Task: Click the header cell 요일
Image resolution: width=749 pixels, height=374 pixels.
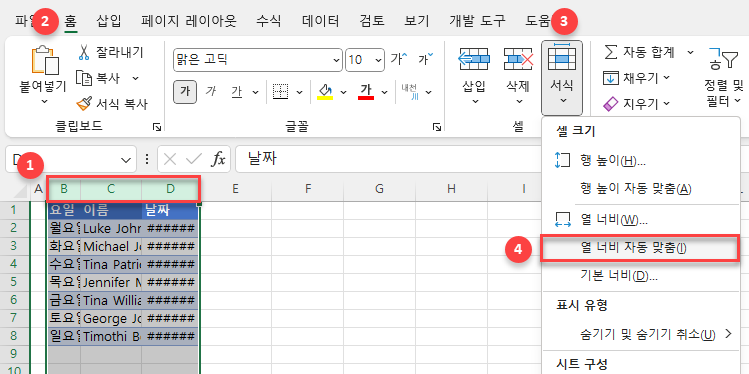Action: (64, 210)
